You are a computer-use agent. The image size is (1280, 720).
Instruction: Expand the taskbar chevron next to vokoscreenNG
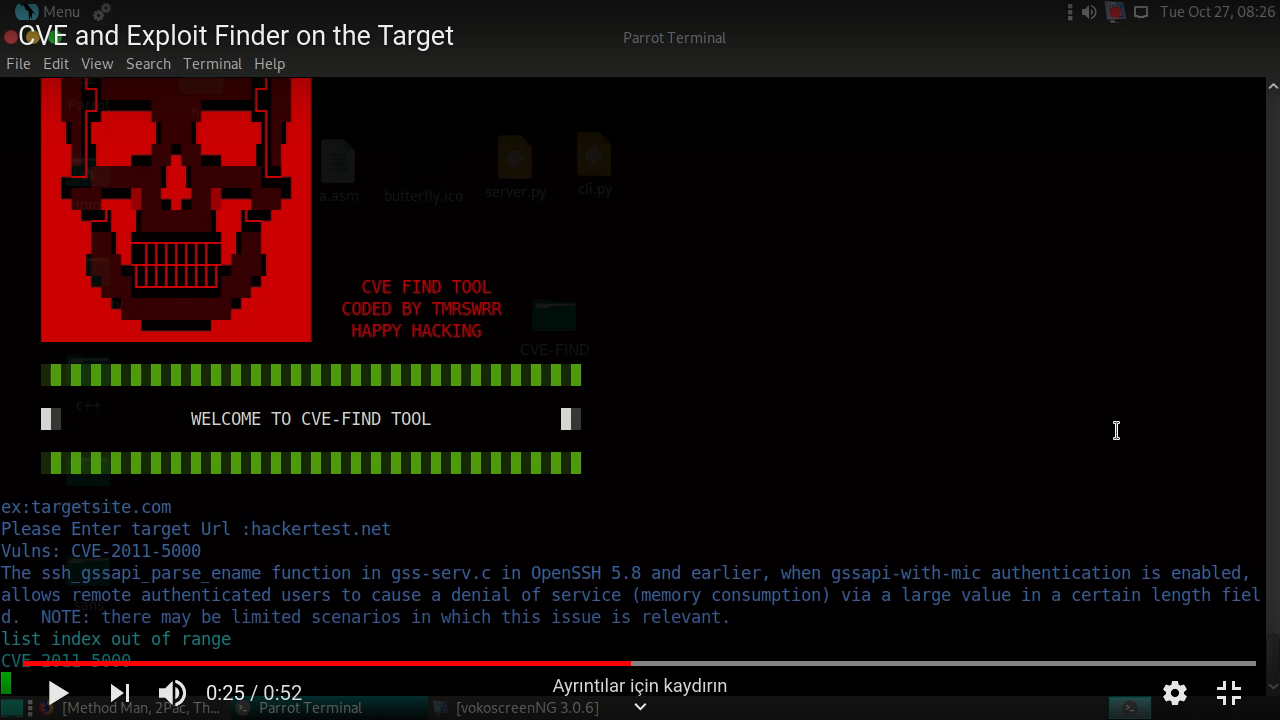(640, 706)
